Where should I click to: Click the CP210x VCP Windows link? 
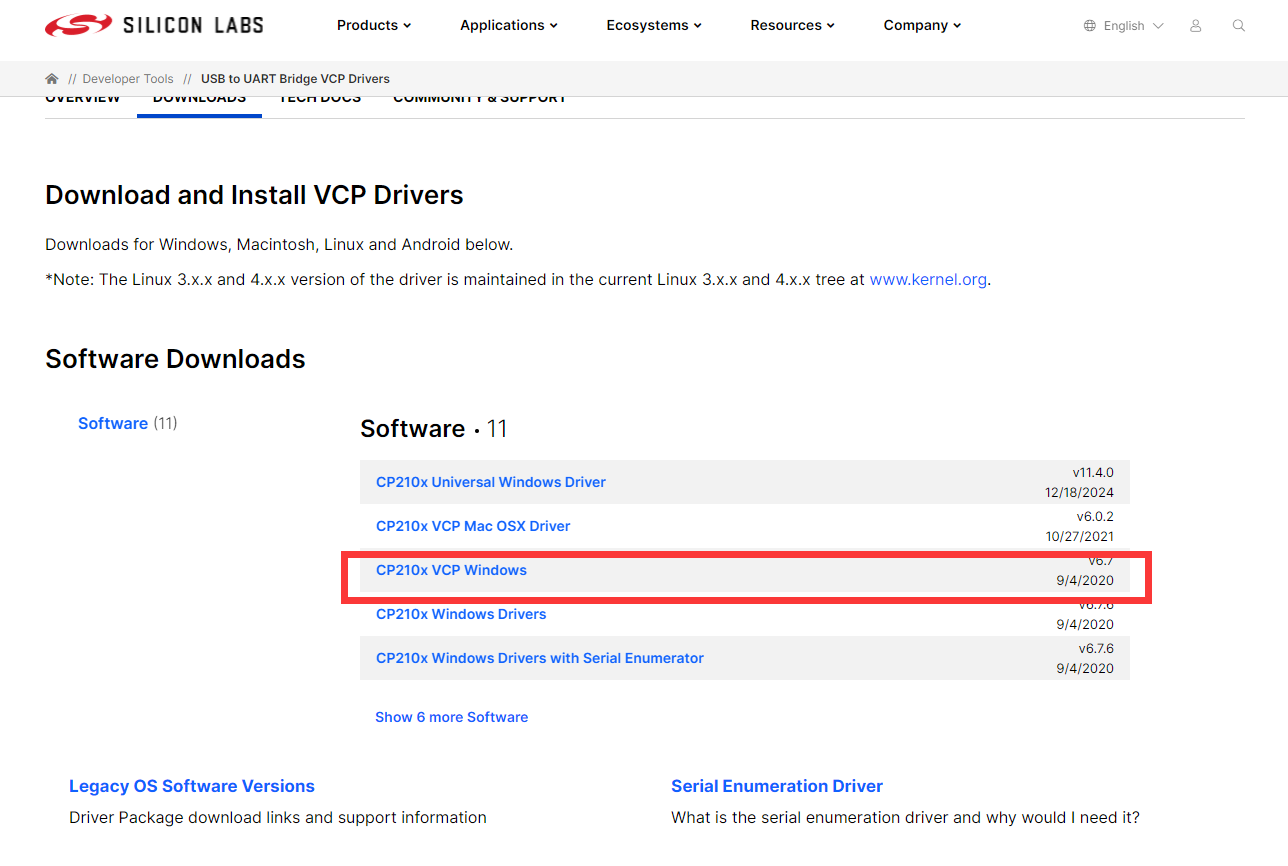pos(451,570)
